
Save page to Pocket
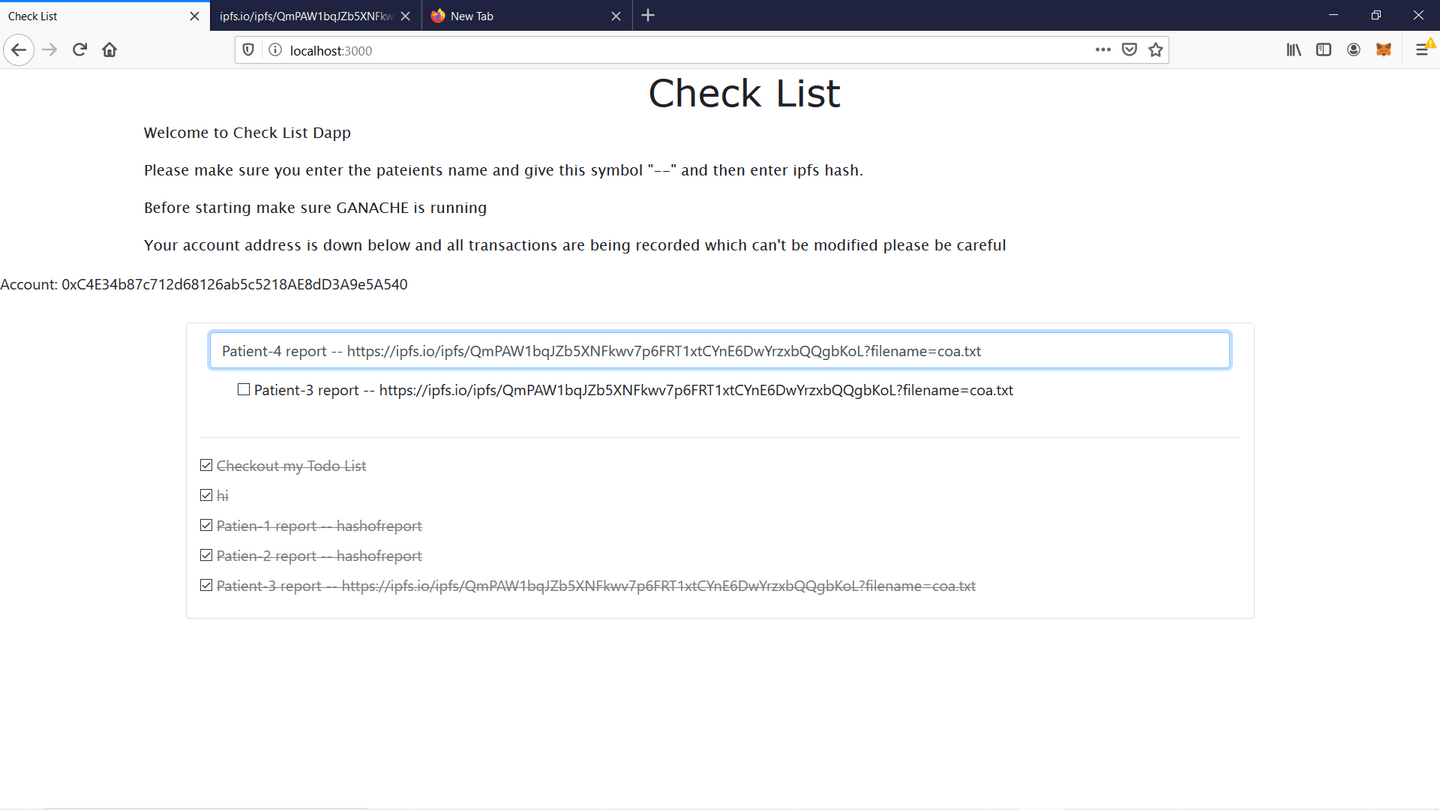click(1129, 50)
